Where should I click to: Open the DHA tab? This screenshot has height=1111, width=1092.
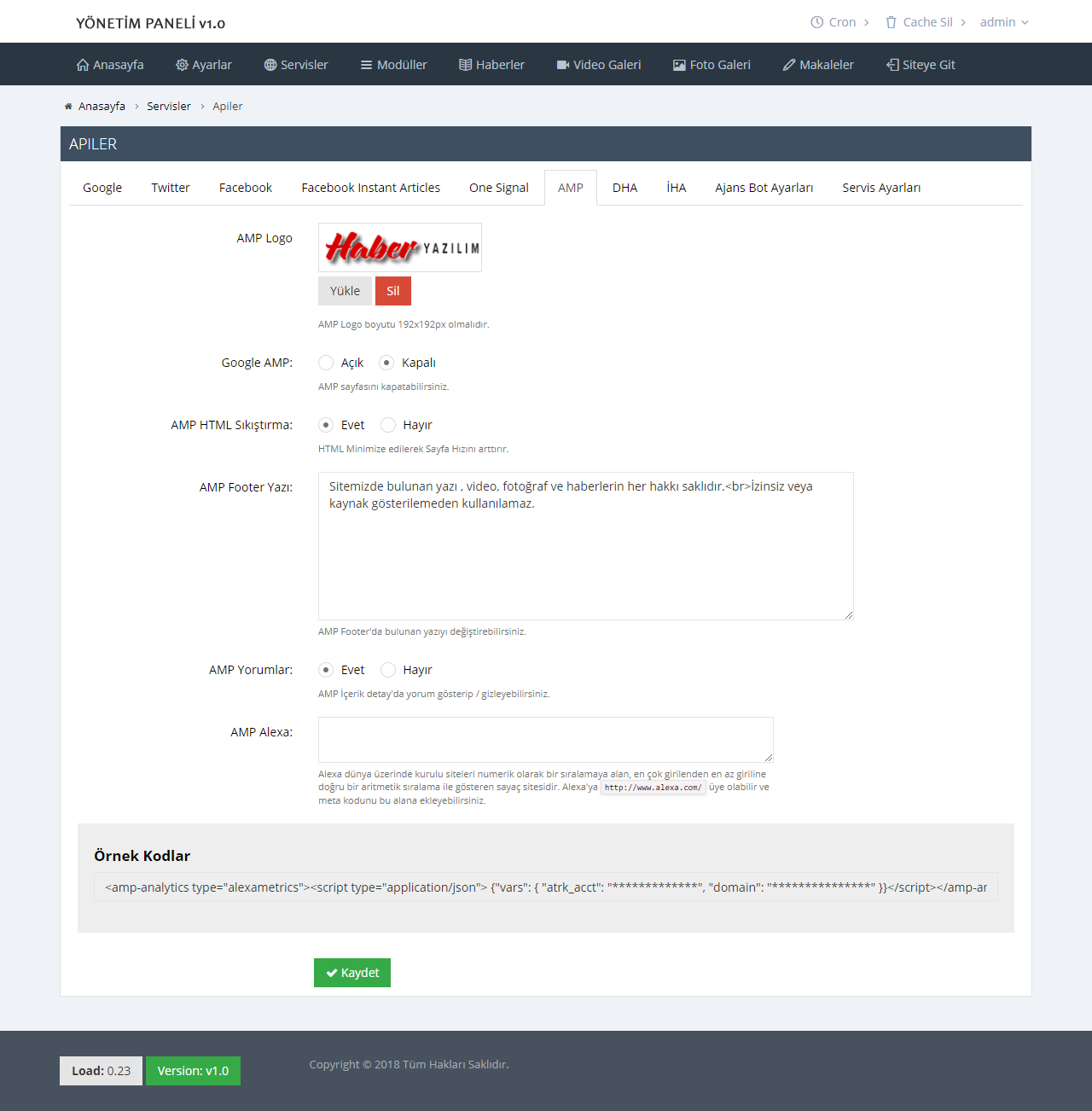tap(625, 188)
